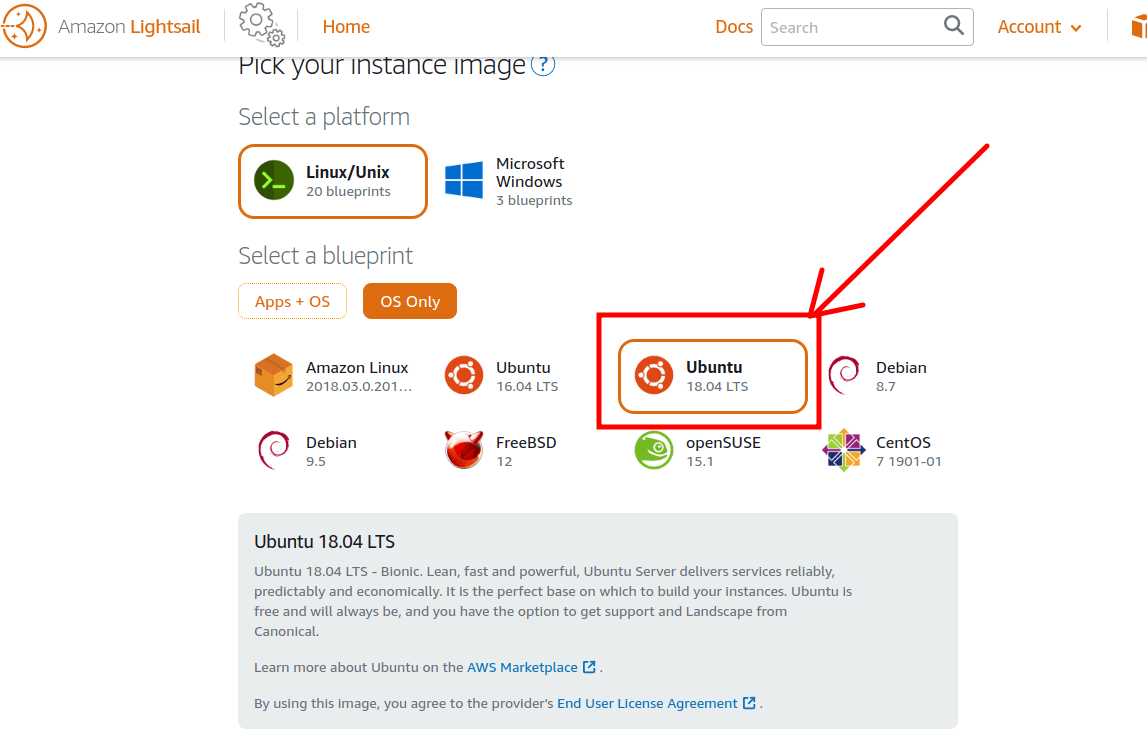Click the 'Select a blueprint' heading
Viewport: 1147px width, 740px height.
pyautogui.click(x=326, y=255)
